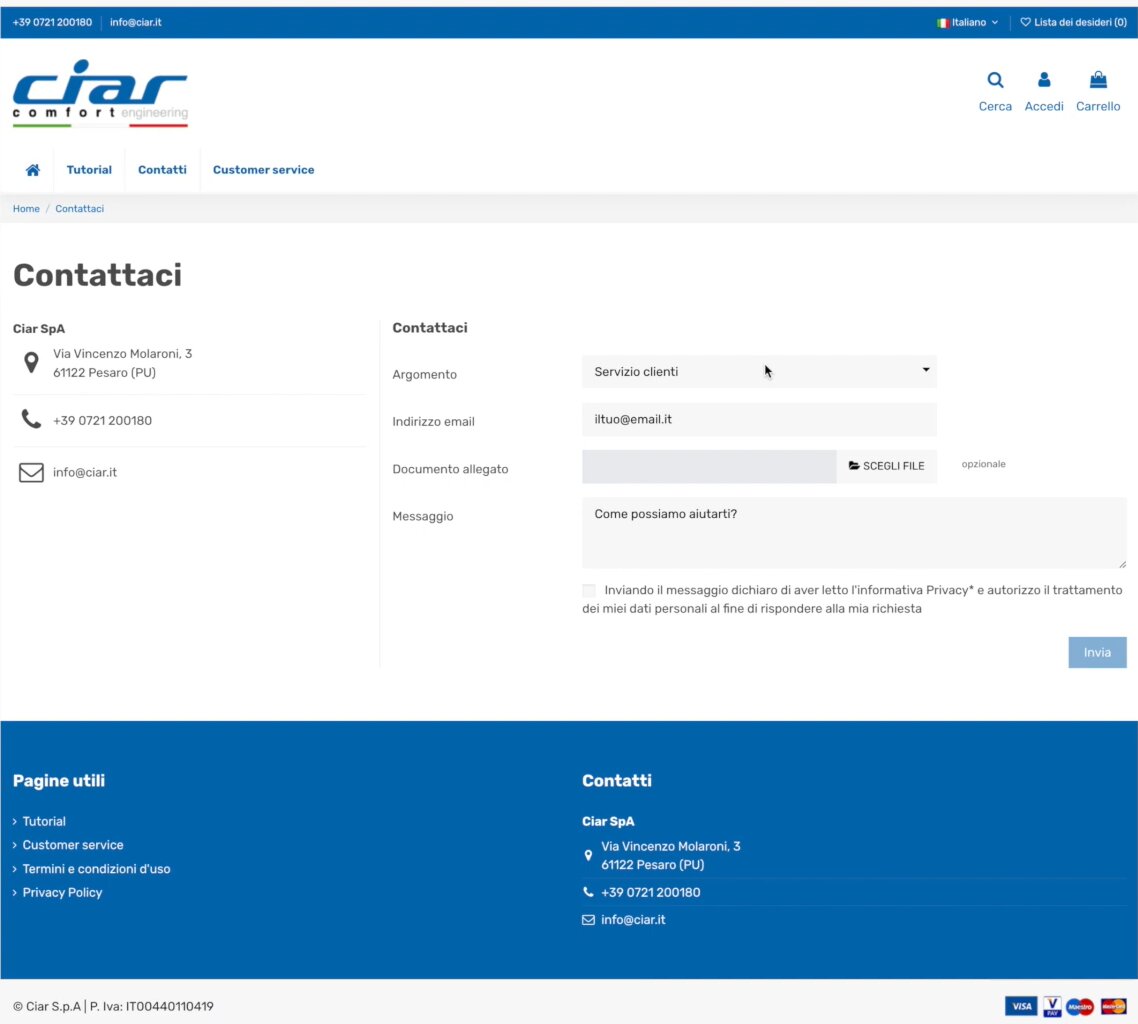
Task: Focus the Messaggio text area
Action: [853, 533]
